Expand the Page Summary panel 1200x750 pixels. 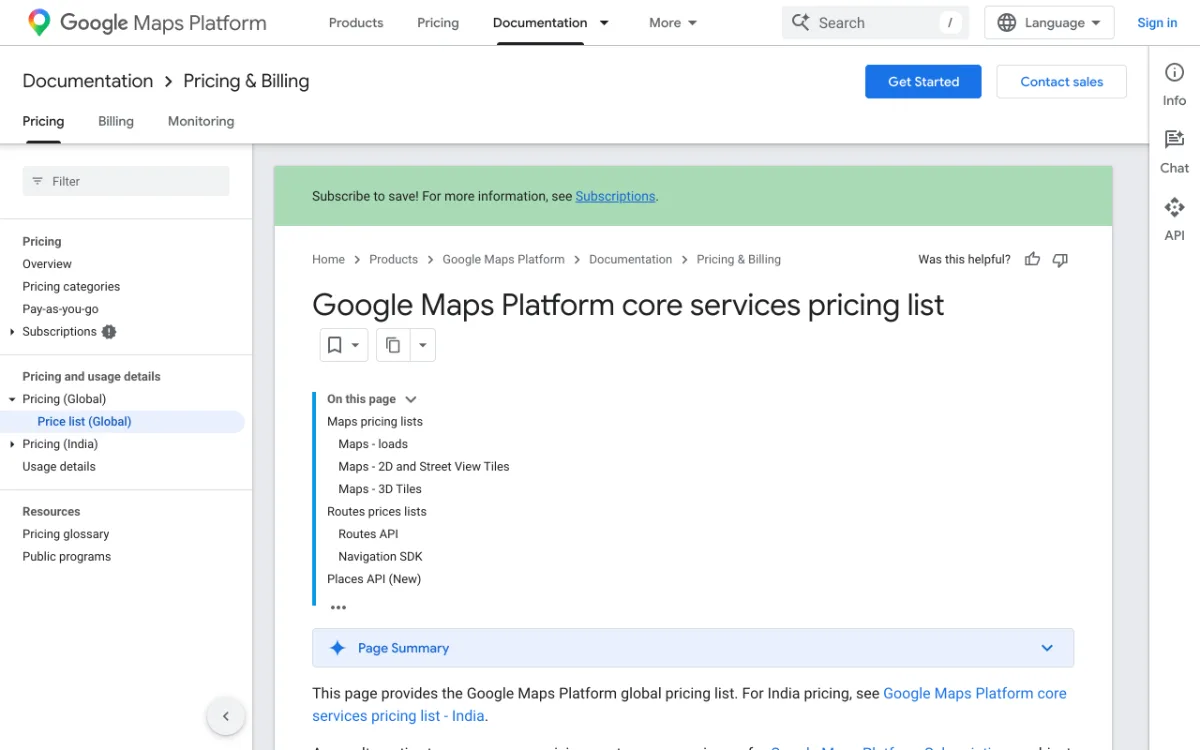[x=1047, y=648]
